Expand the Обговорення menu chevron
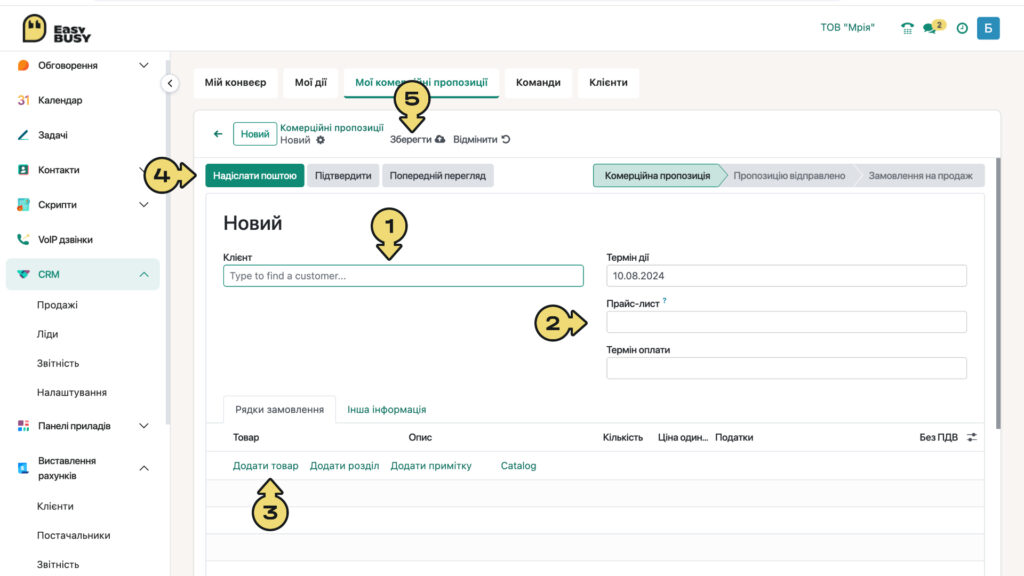The image size is (1024, 576). pyautogui.click(x=144, y=65)
